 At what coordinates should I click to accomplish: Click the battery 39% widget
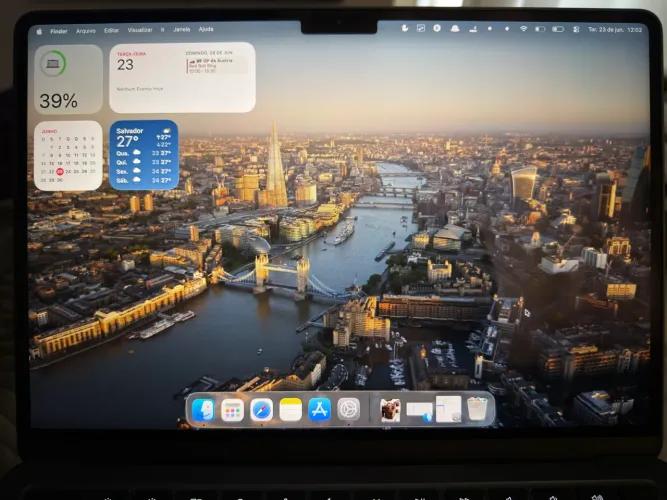click(x=68, y=79)
